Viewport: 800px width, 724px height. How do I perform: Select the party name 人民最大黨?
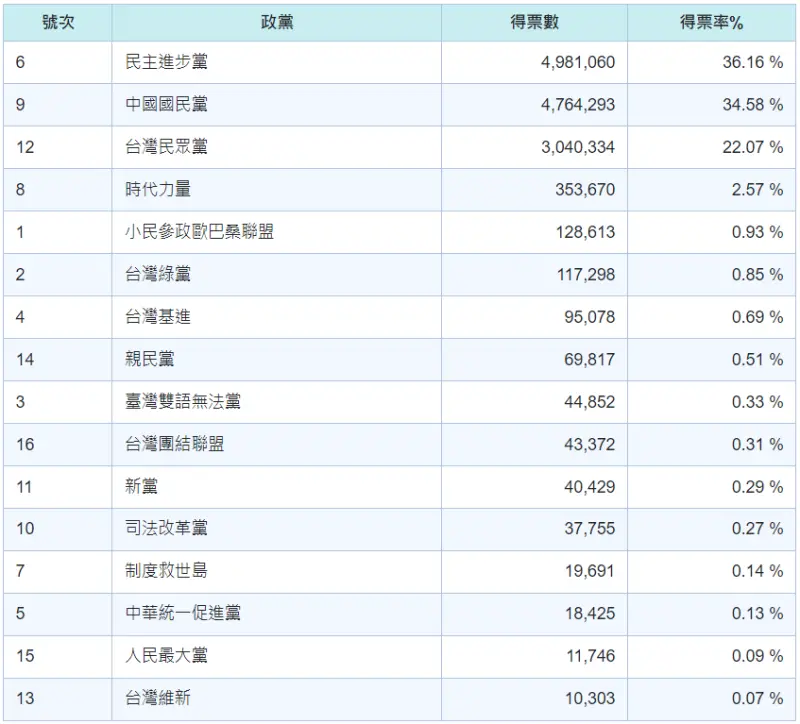click(x=166, y=655)
